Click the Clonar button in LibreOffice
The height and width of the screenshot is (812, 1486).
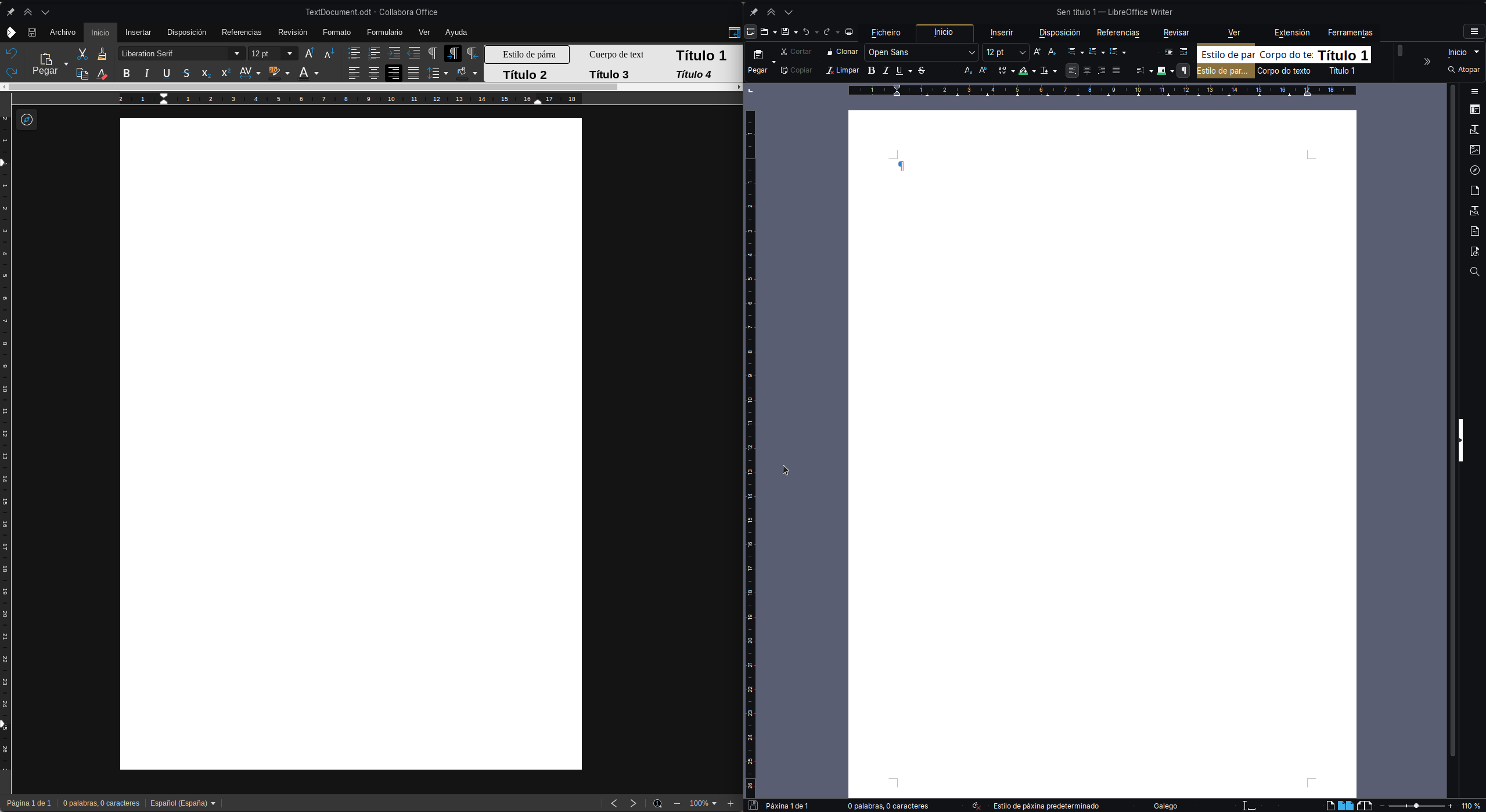click(x=842, y=52)
